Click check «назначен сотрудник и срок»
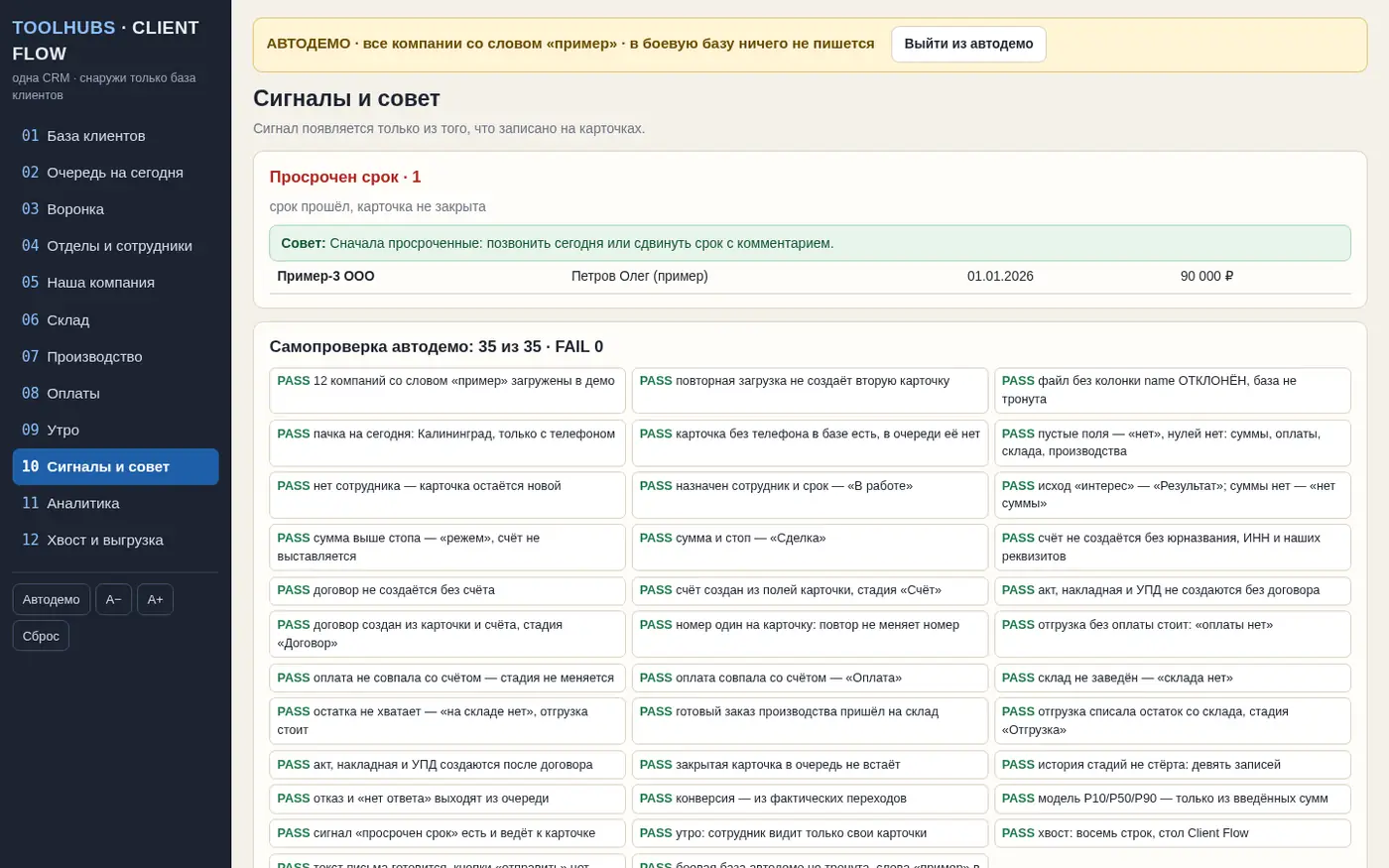Viewport: 1389px width, 868px height. pos(810,495)
